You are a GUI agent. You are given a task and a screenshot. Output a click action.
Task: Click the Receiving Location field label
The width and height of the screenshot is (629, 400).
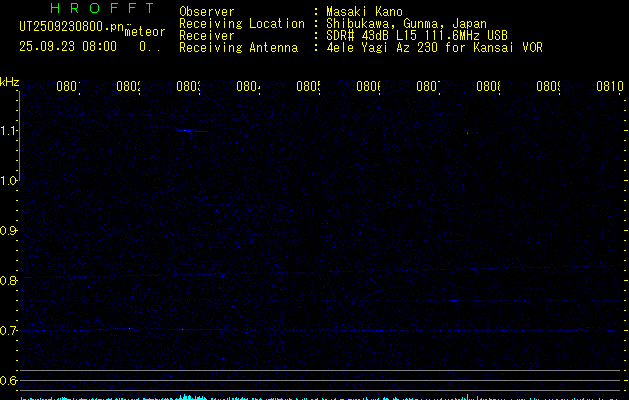tap(241, 24)
